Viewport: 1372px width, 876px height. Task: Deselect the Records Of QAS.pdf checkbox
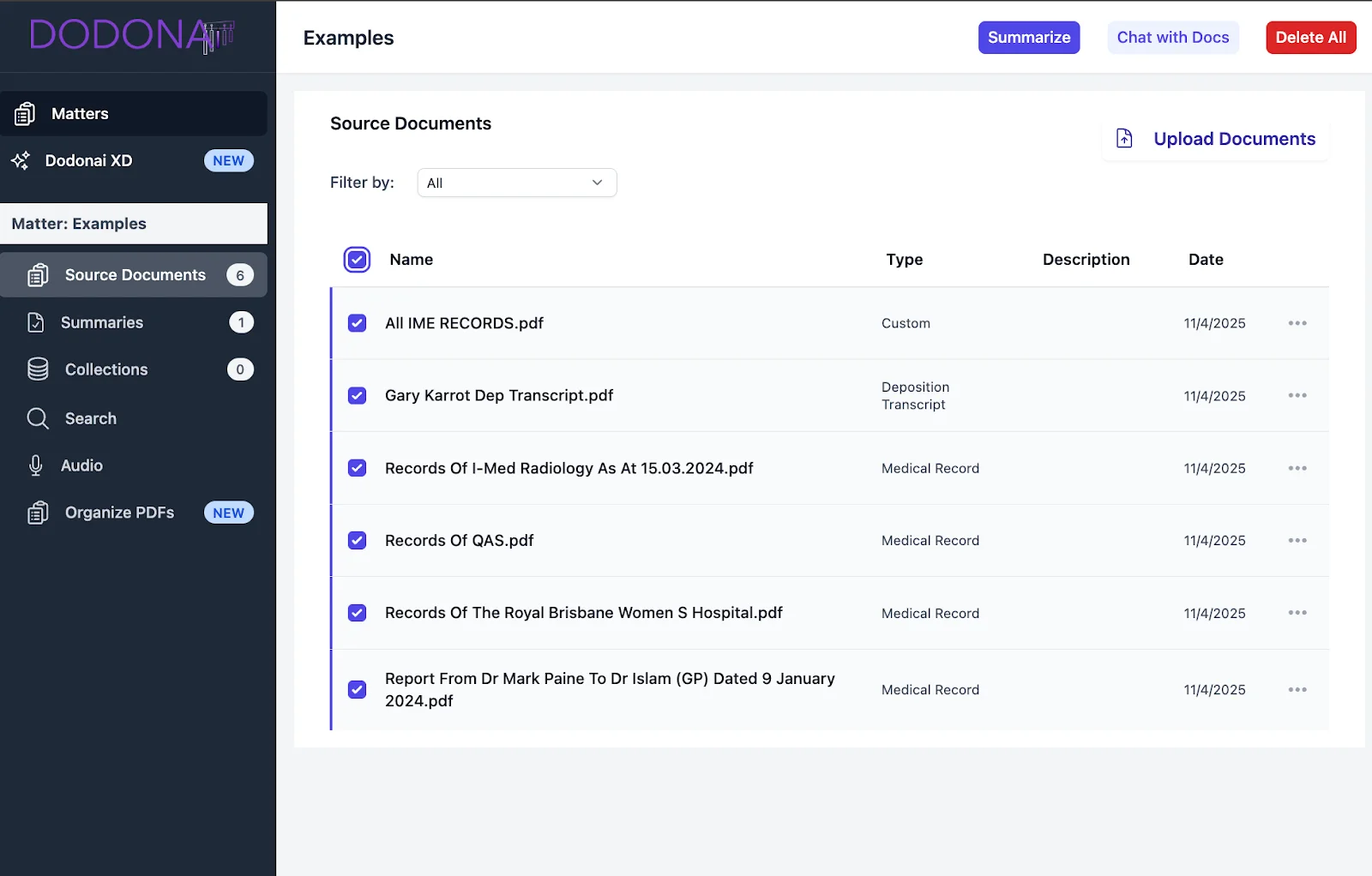(357, 541)
